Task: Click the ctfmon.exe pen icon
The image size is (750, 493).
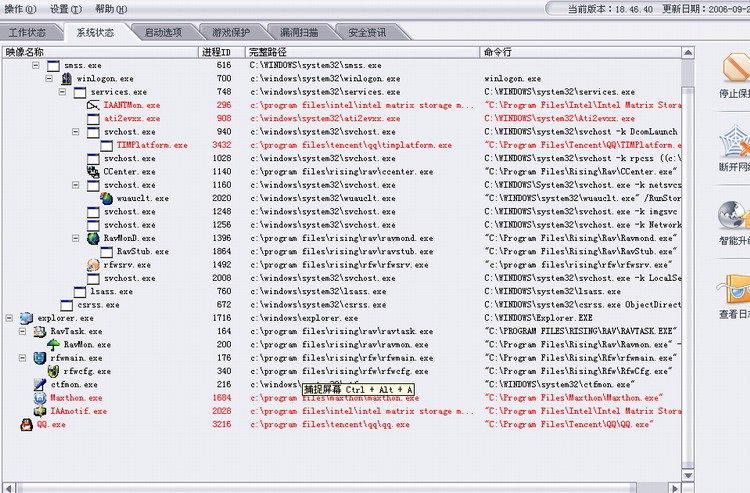Action: pos(40,384)
